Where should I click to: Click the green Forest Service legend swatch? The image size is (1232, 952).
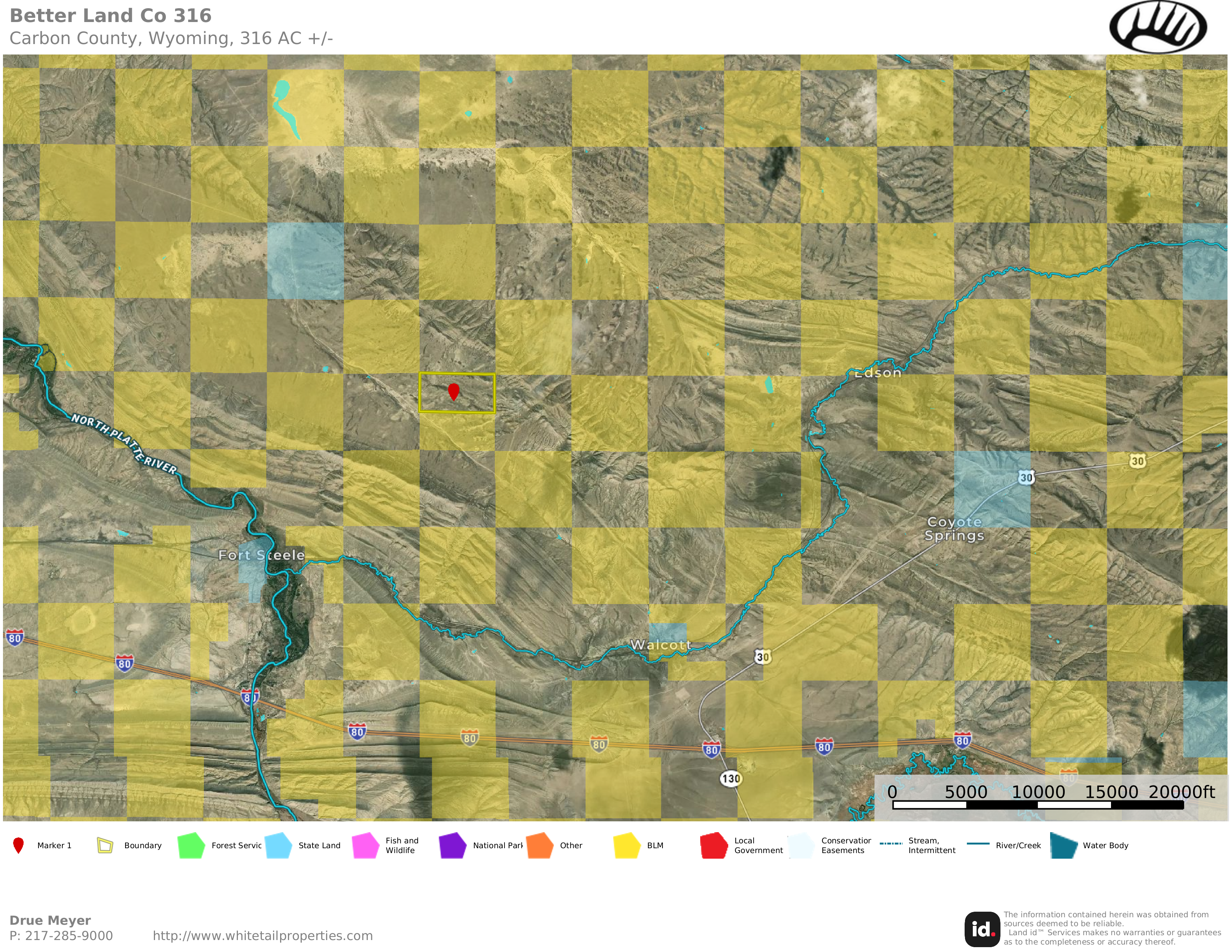tap(191, 845)
